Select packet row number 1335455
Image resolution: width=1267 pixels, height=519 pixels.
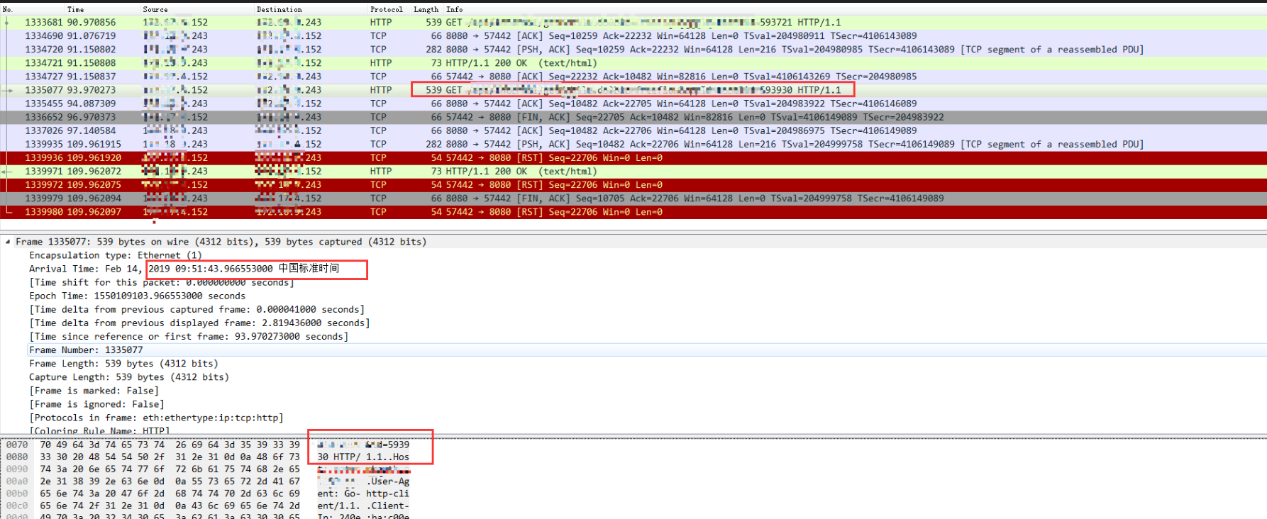click(633, 103)
